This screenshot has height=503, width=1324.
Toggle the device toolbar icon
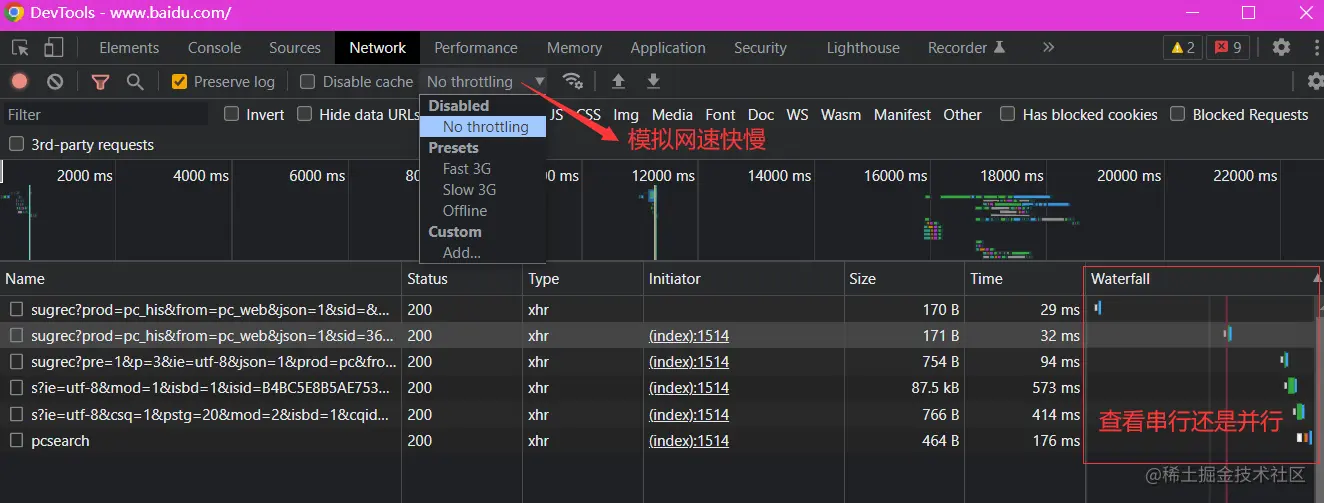click(x=53, y=47)
